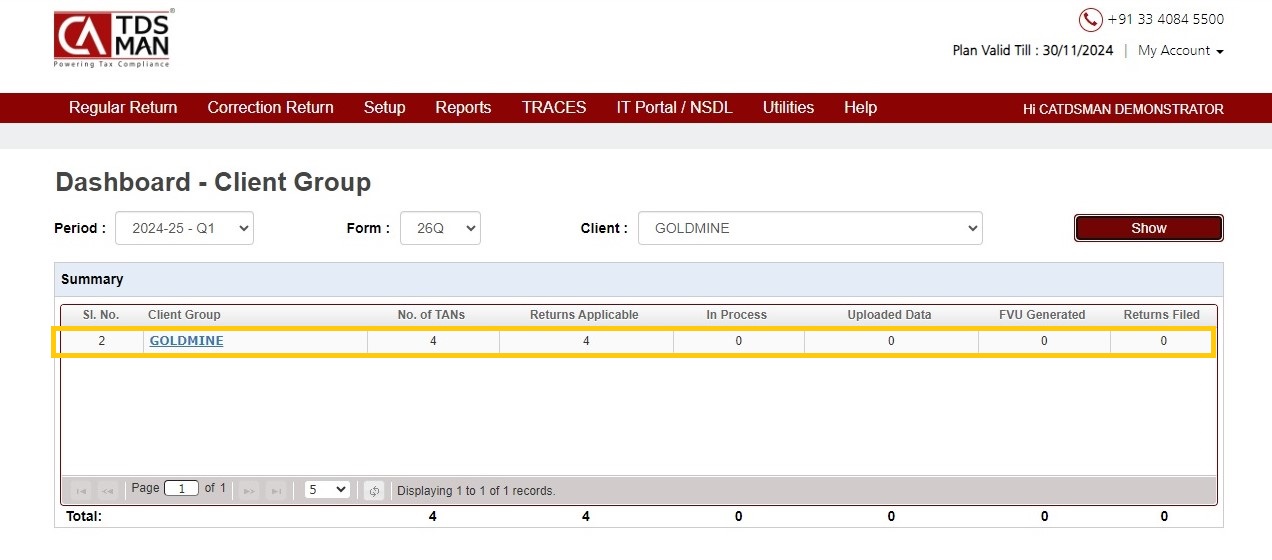Image resolution: width=1272 pixels, height=560 pixels.
Task: Open the IT Portal / NSDL menu
Action: point(674,108)
